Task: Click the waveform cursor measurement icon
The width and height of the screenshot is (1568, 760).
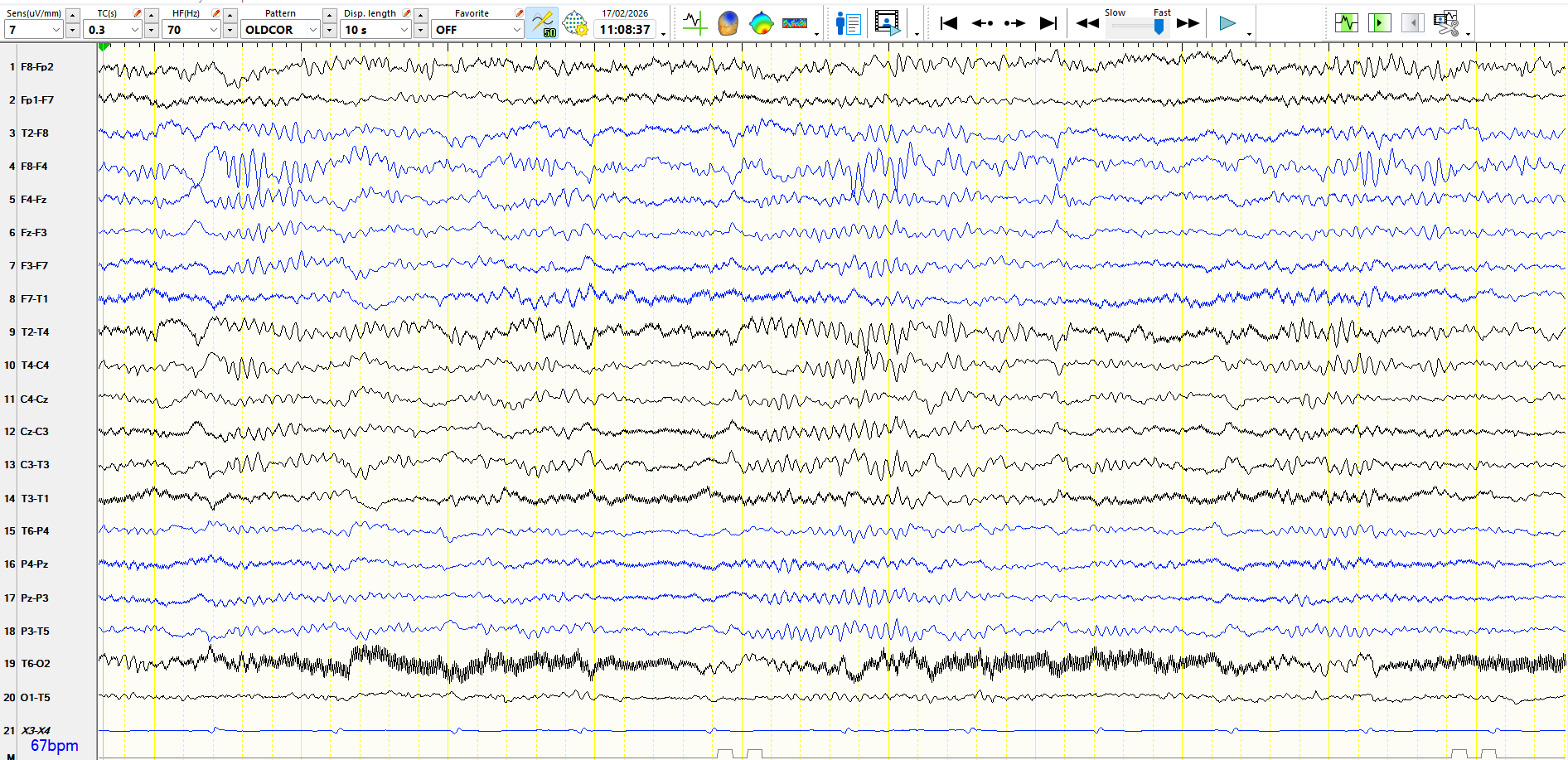Action: tap(694, 23)
